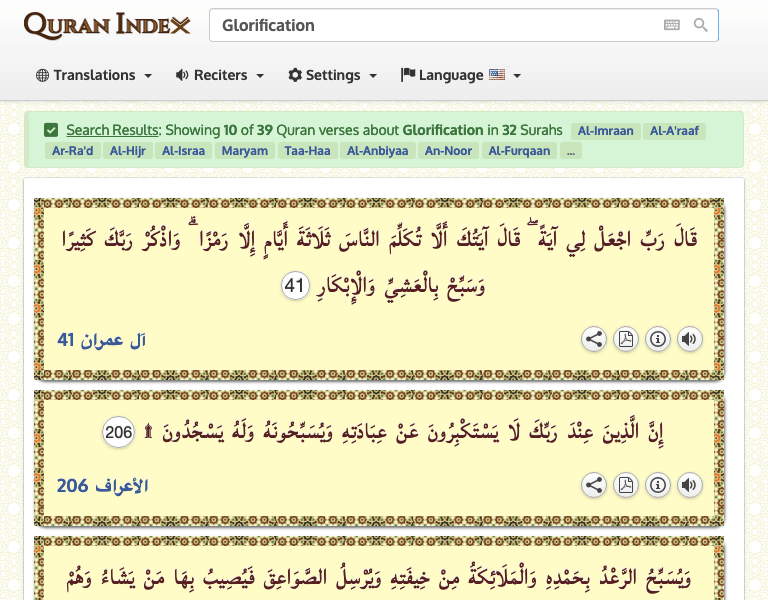This screenshot has width=768, height=600.
Task: Open the virtual keyboard in search box
Action: tap(671, 25)
